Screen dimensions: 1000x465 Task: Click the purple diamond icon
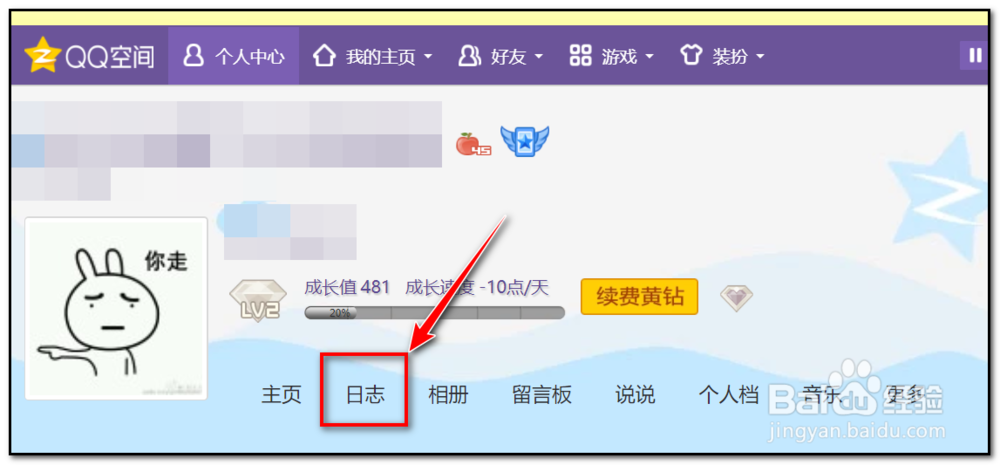tap(737, 298)
